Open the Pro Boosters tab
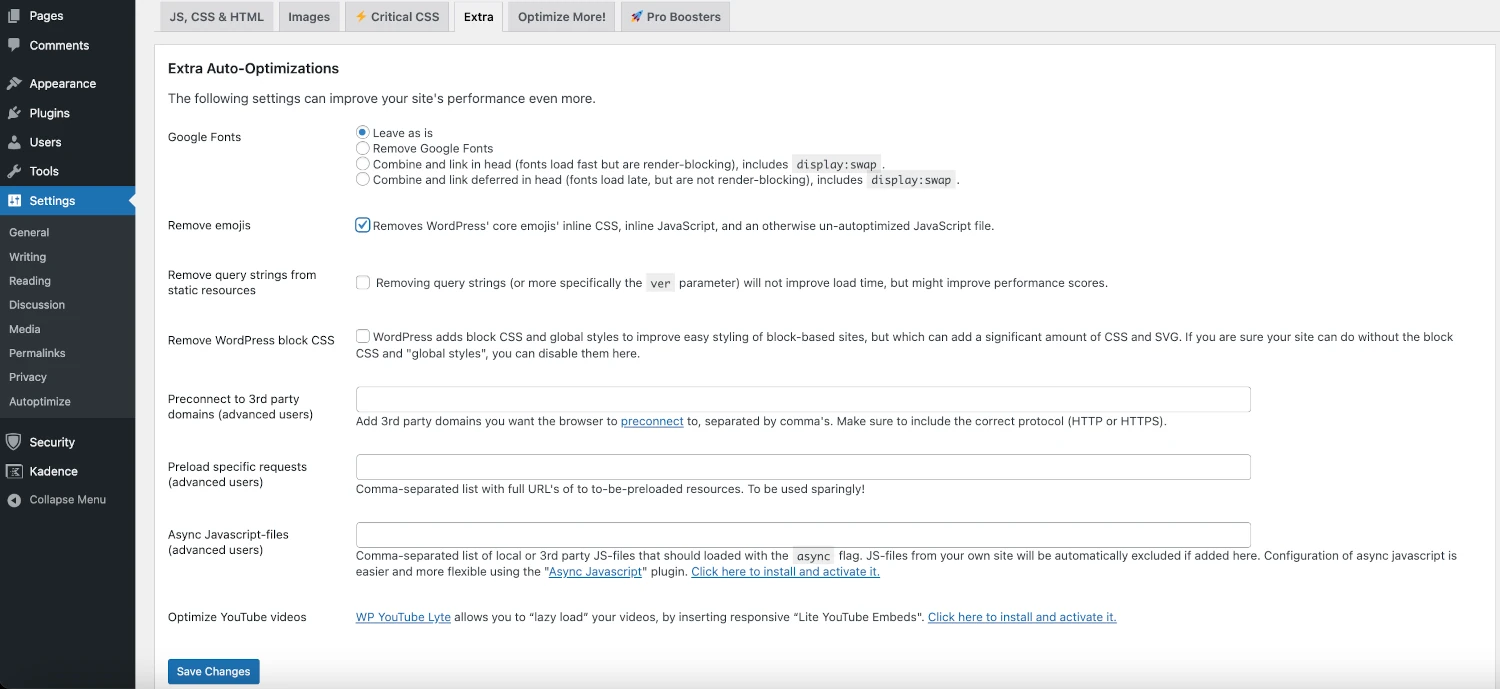 675,17
